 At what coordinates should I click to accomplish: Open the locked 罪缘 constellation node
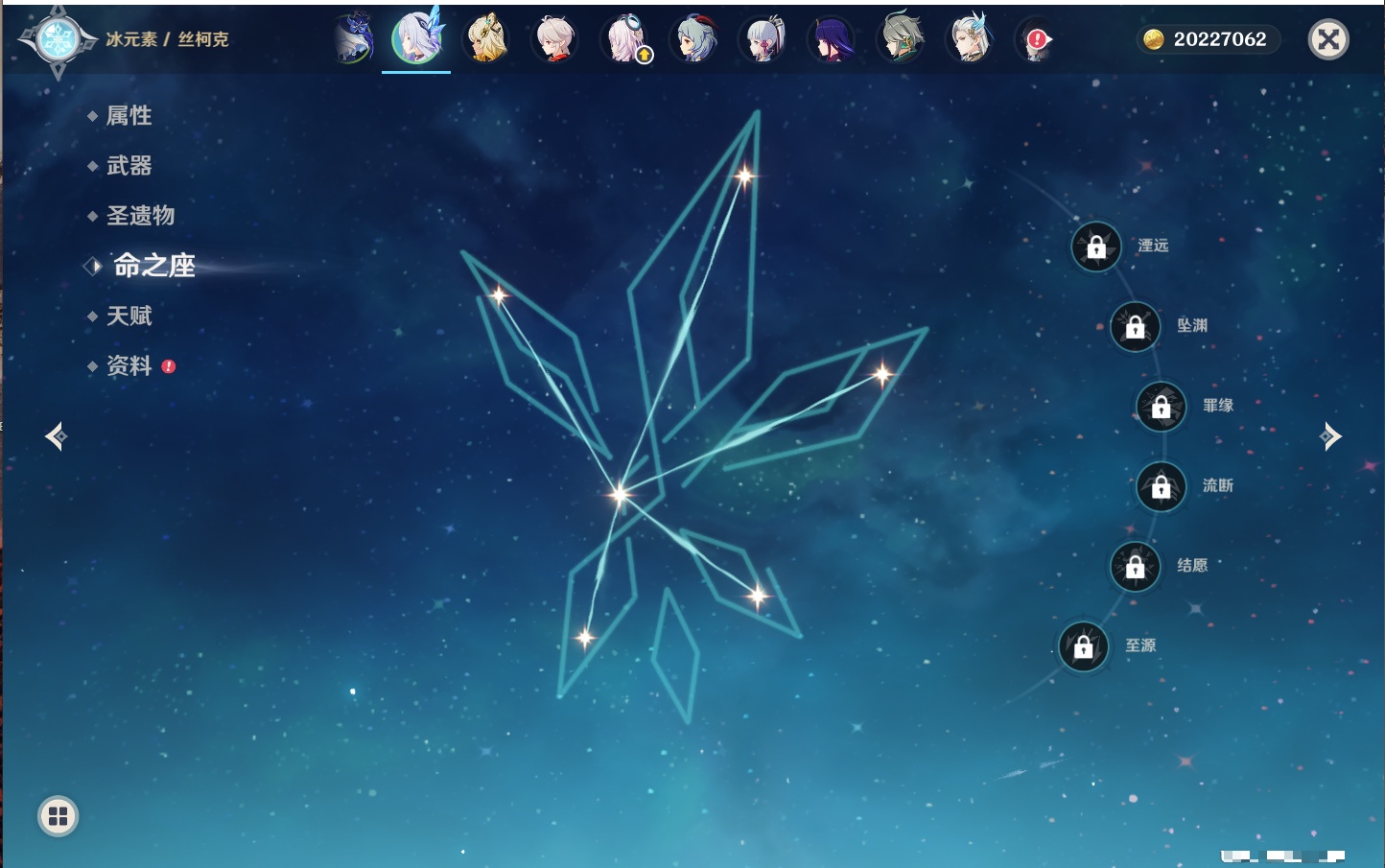(x=1162, y=407)
